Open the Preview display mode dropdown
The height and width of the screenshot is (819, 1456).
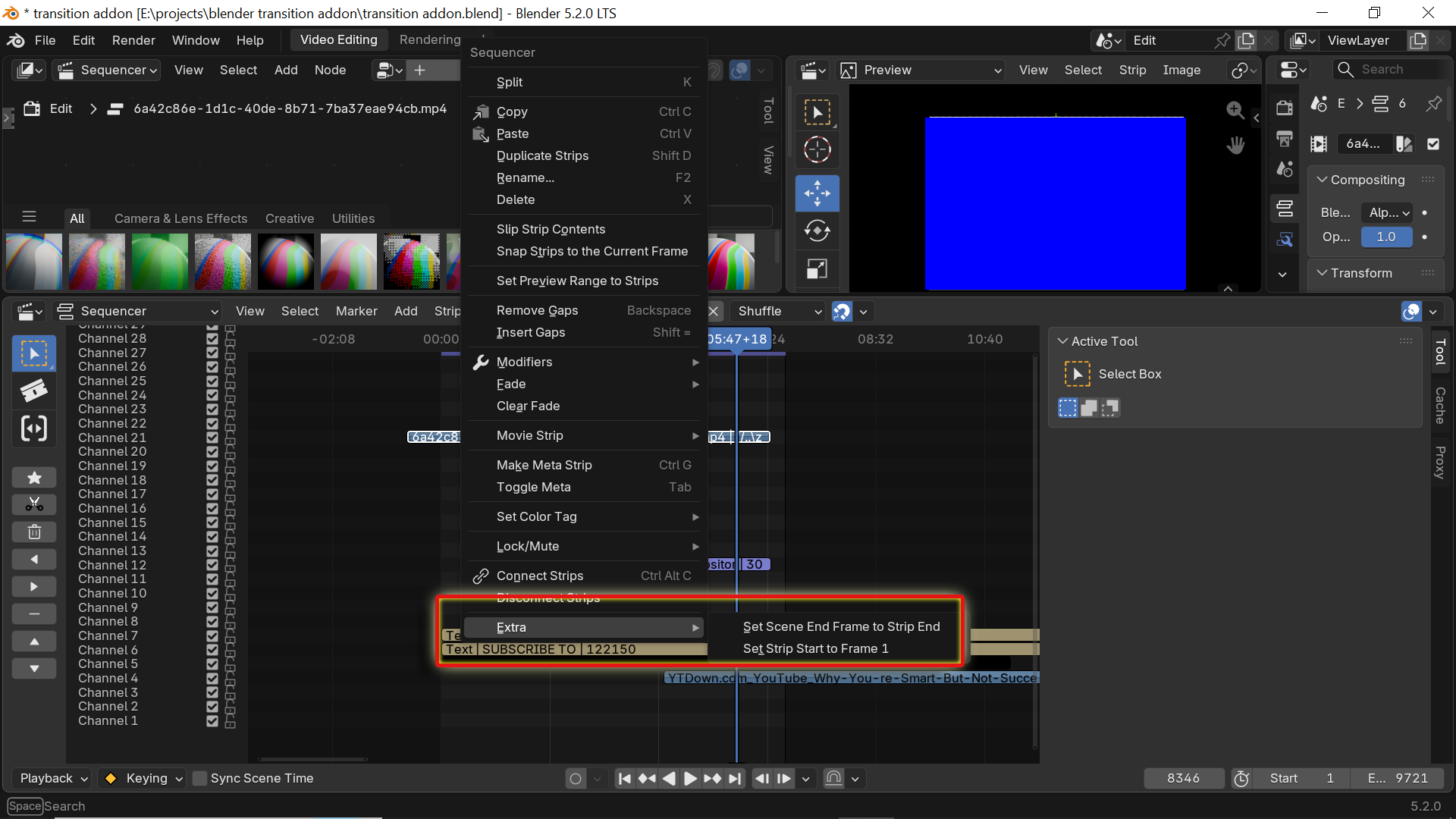(x=921, y=70)
